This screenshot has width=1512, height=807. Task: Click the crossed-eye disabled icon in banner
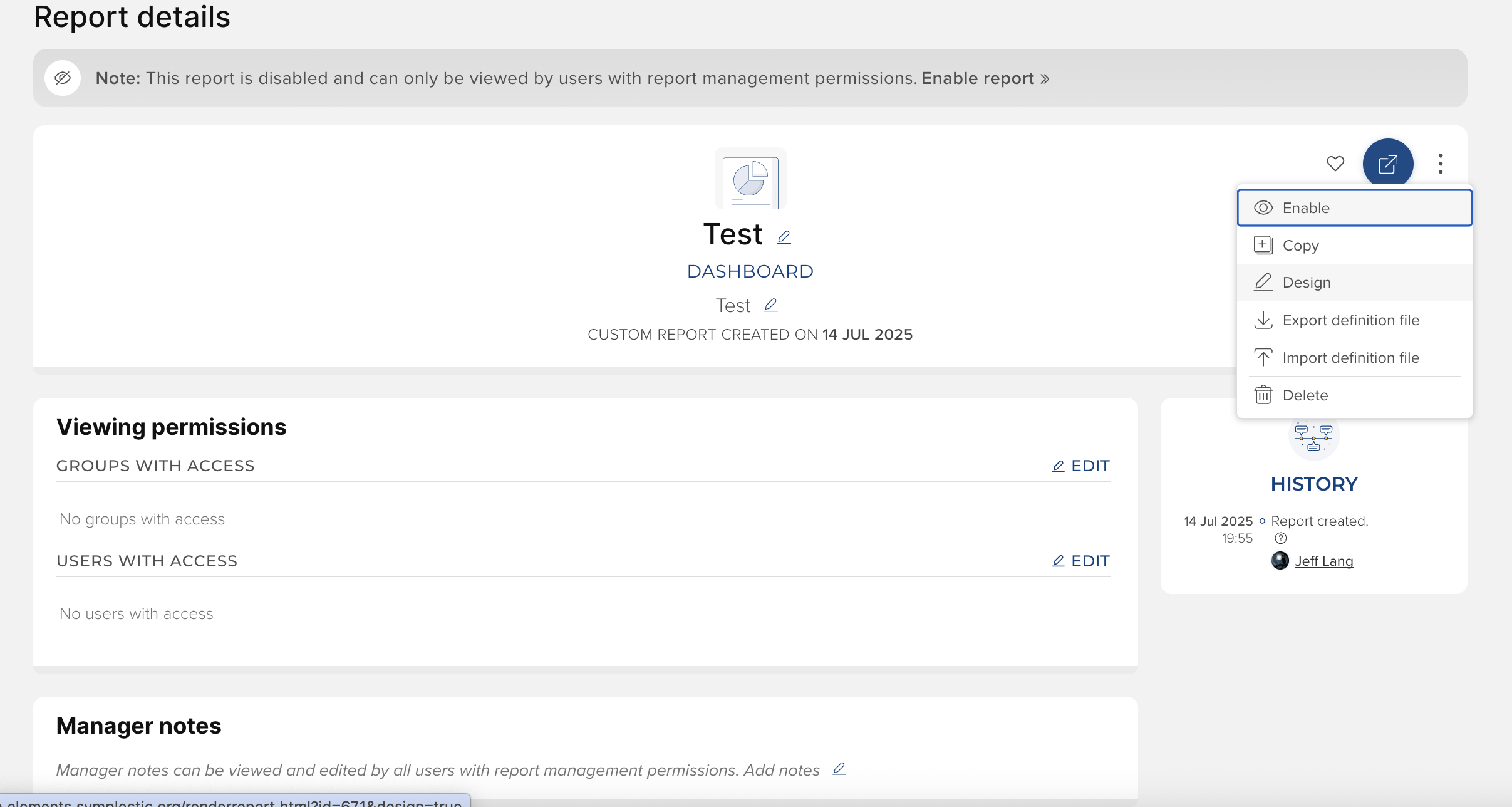click(x=63, y=78)
